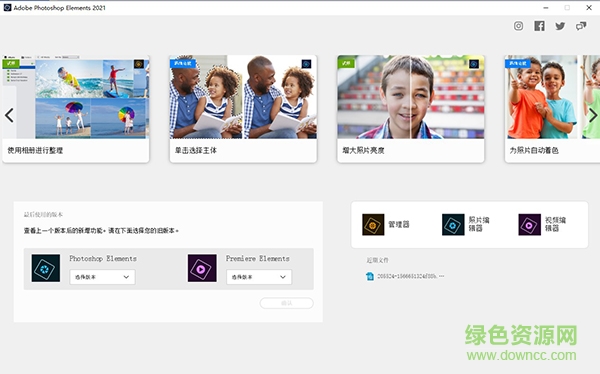
Task: Click the 使用相册进行整理 card caption
Action: 35,150
